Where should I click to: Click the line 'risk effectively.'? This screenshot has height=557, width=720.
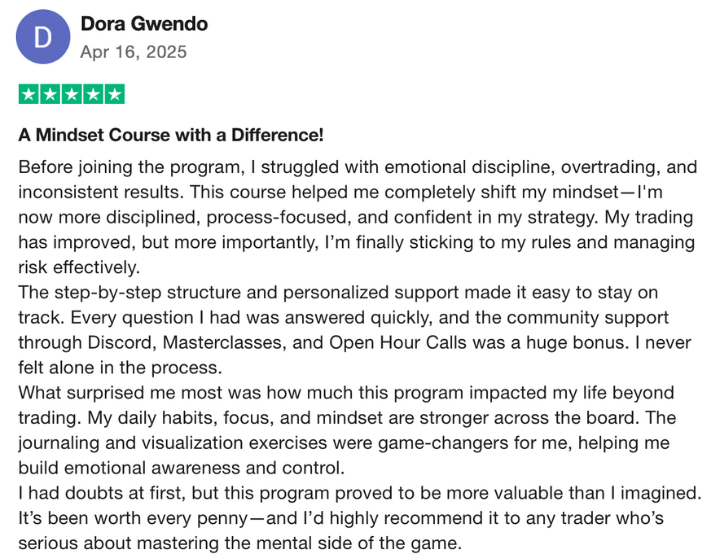coord(79,267)
